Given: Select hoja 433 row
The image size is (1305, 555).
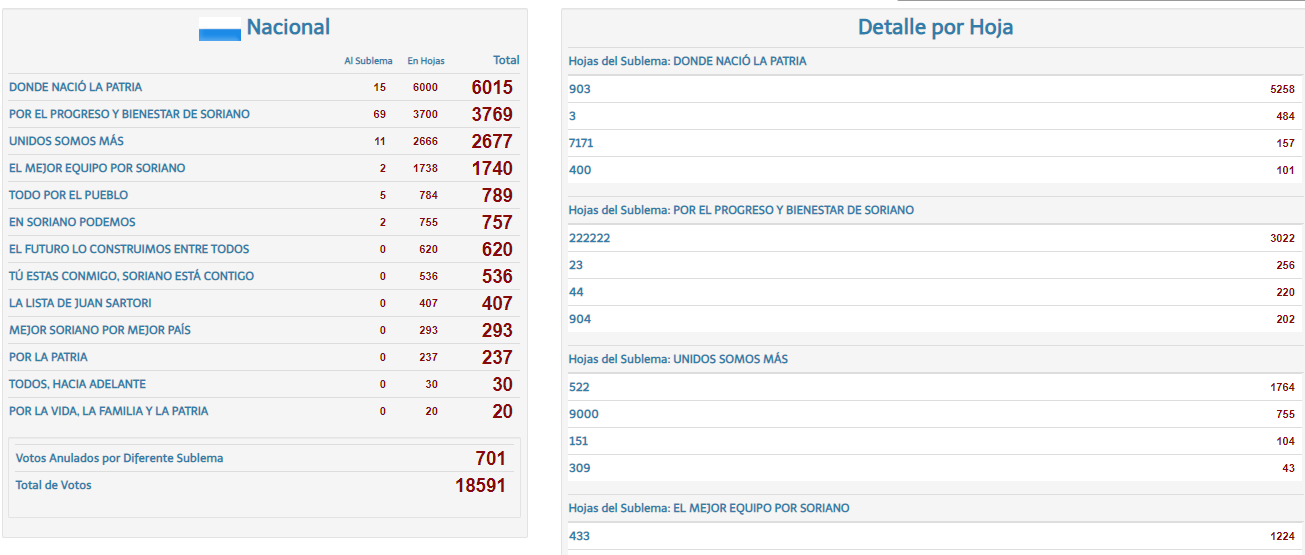Looking at the screenshot, I should click(x=580, y=536).
